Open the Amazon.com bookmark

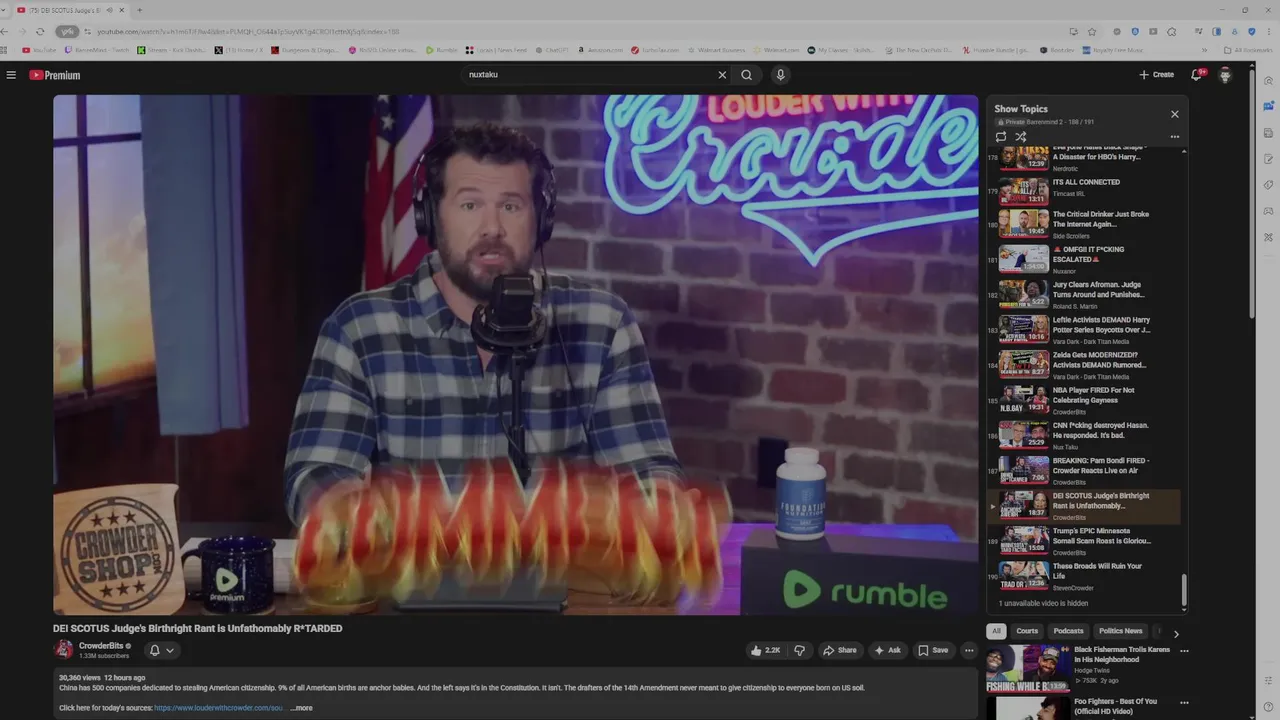tap(599, 50)
